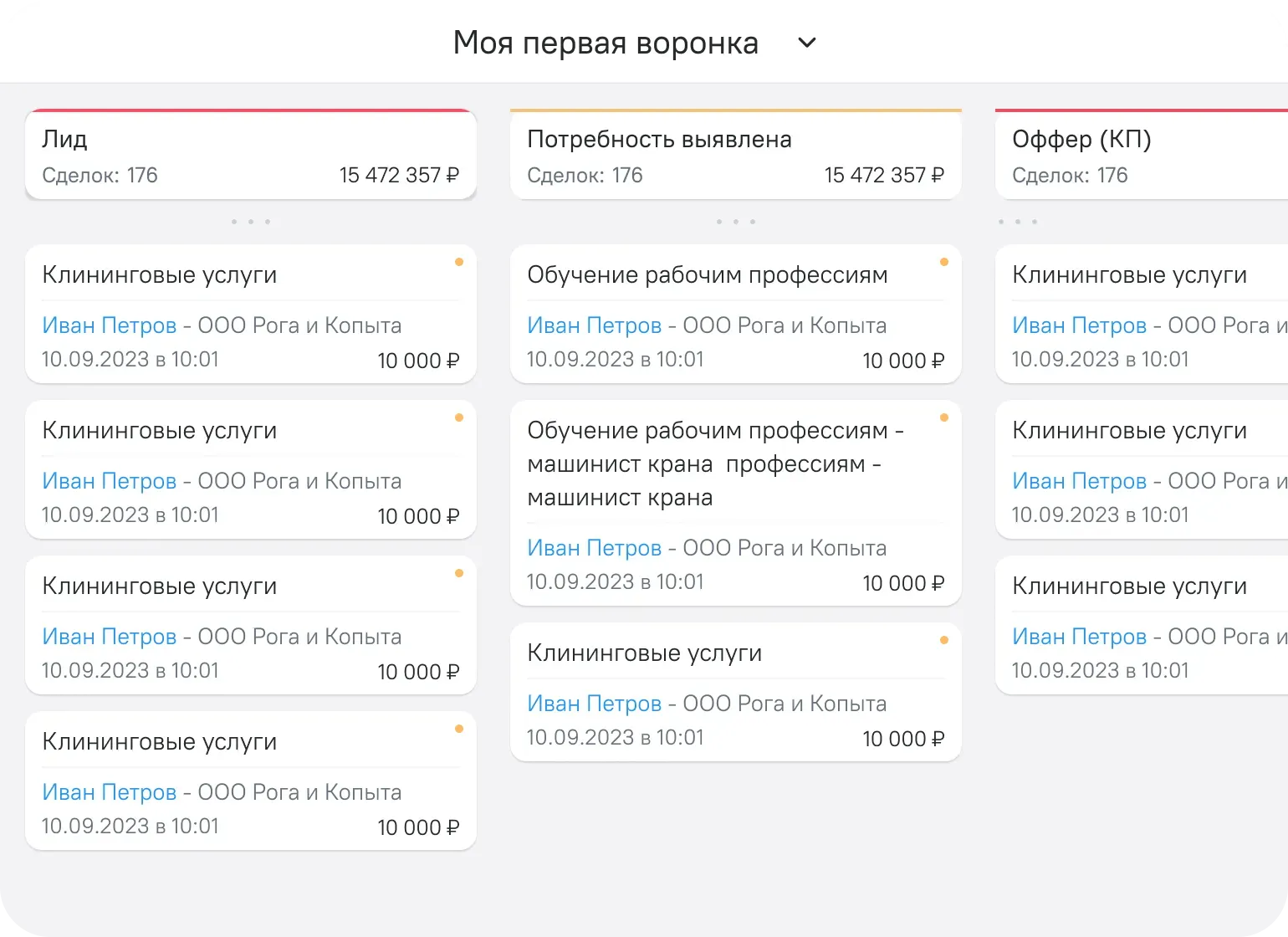Viewport: 1288px width, 937px height.
Task: Open the funnel chooser chevron in the header
Action: [x=805, y=42]
